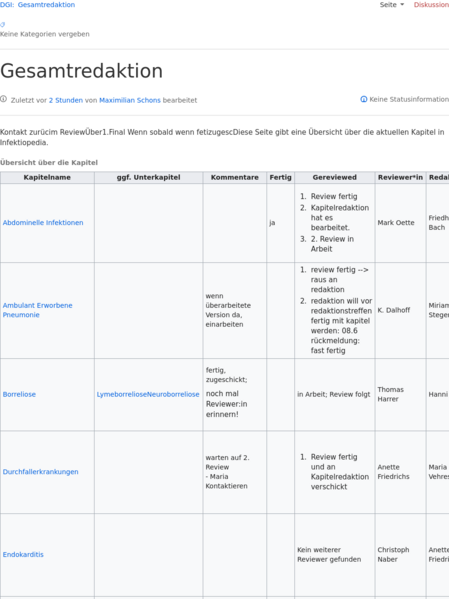Click the Kapitelname column header
The width and height of the screenshot is (449, 599).
point(47,177)
